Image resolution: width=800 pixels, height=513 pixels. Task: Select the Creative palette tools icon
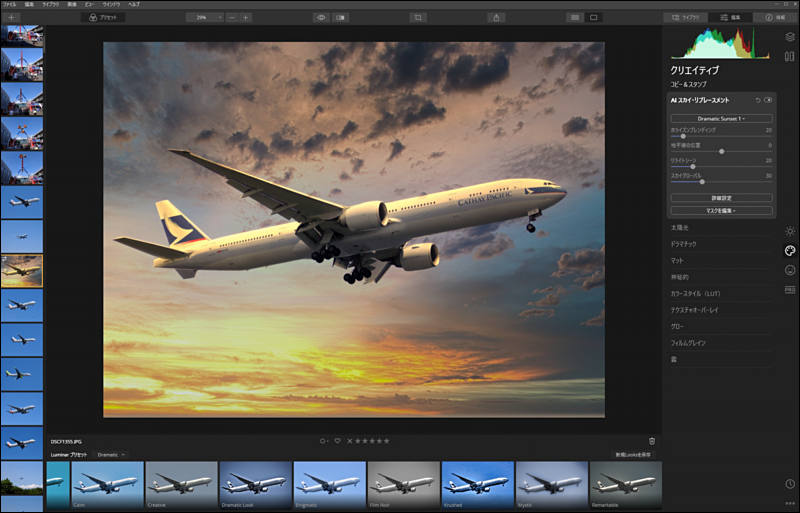[789, 251]
